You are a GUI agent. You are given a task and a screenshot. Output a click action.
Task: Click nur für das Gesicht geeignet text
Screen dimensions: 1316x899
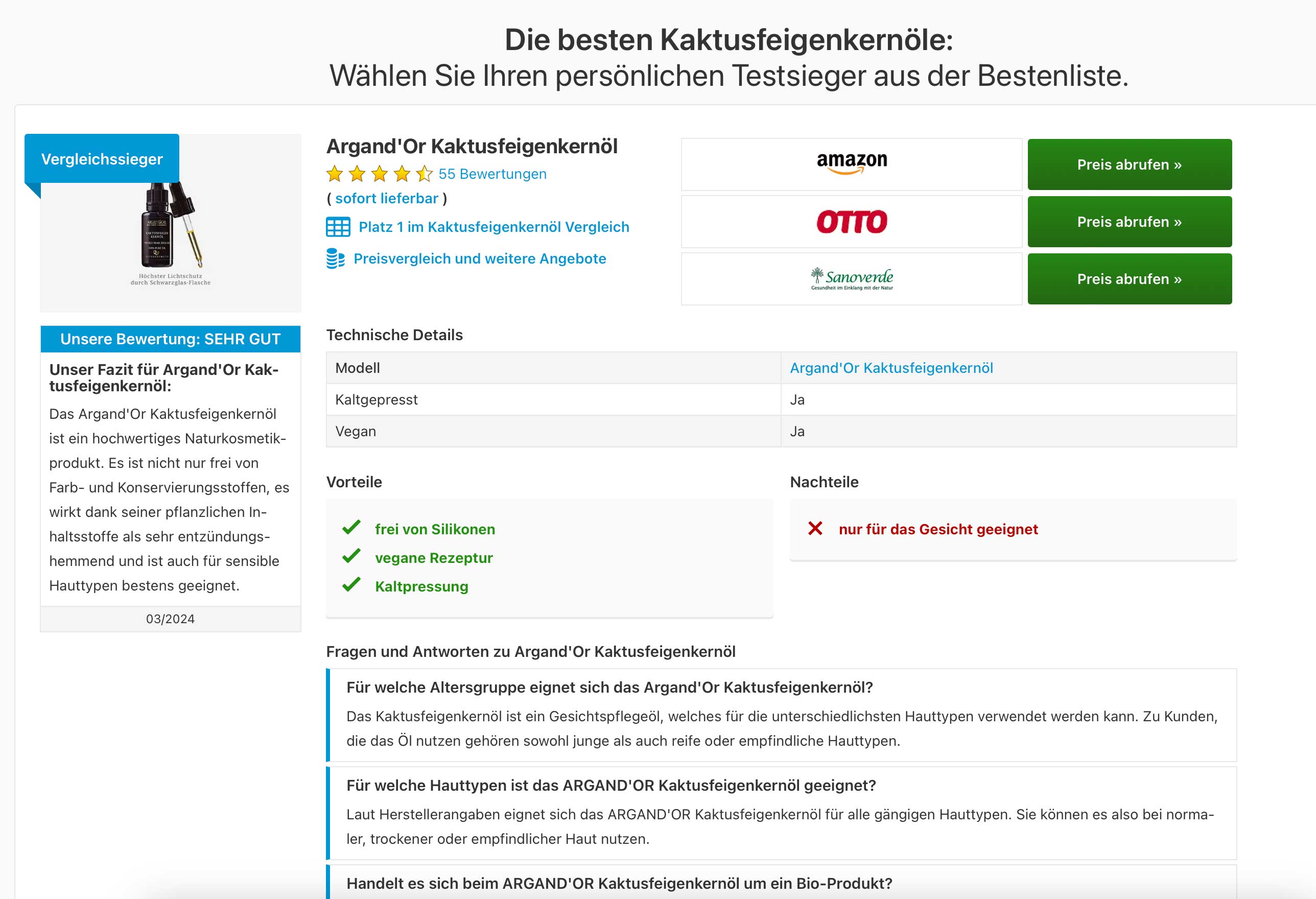point(938,529)
